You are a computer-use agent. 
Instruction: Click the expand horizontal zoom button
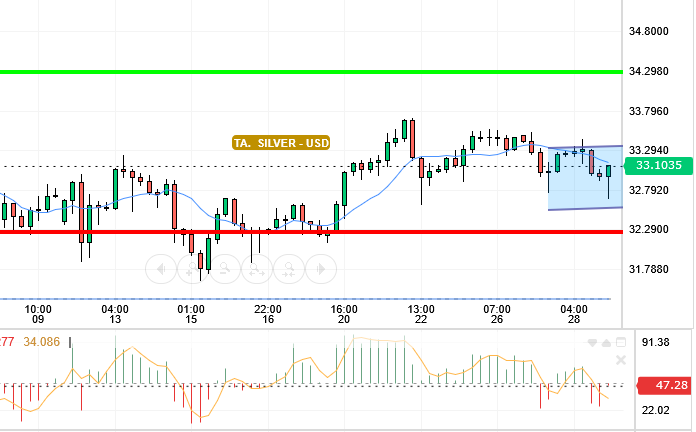point(257,269)
